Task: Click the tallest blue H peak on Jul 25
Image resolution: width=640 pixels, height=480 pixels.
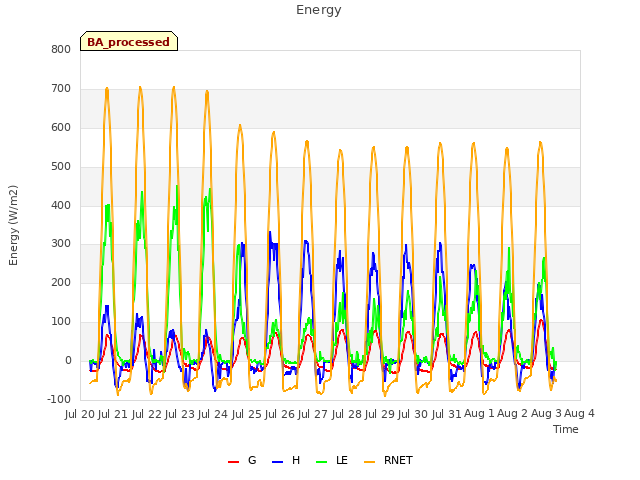Action: click(x=270, y=233)
